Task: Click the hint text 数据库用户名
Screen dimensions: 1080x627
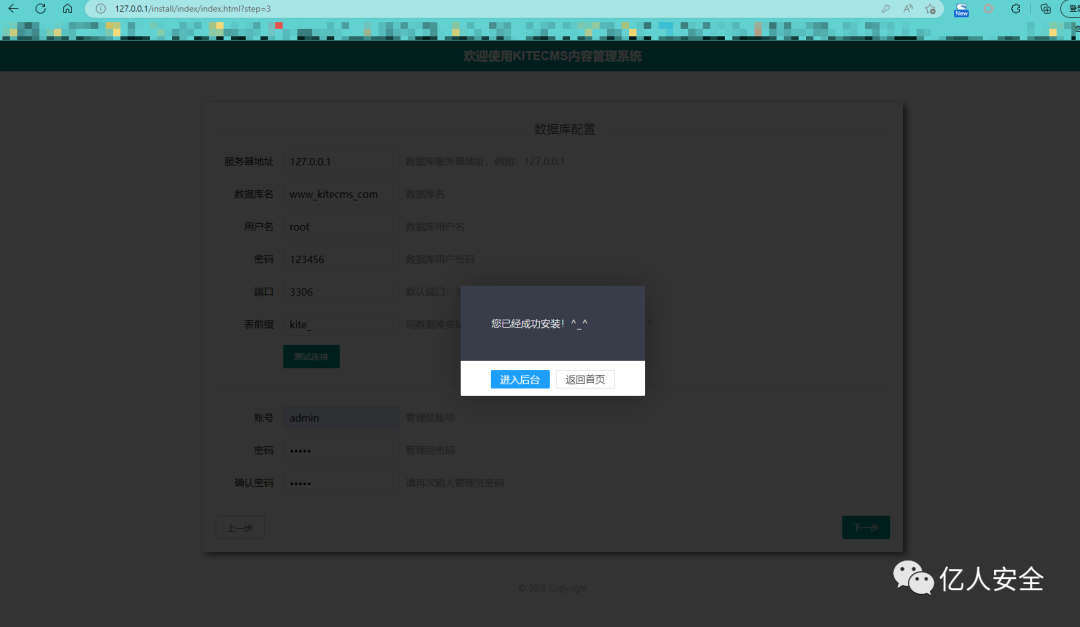Action: point(435,227)
